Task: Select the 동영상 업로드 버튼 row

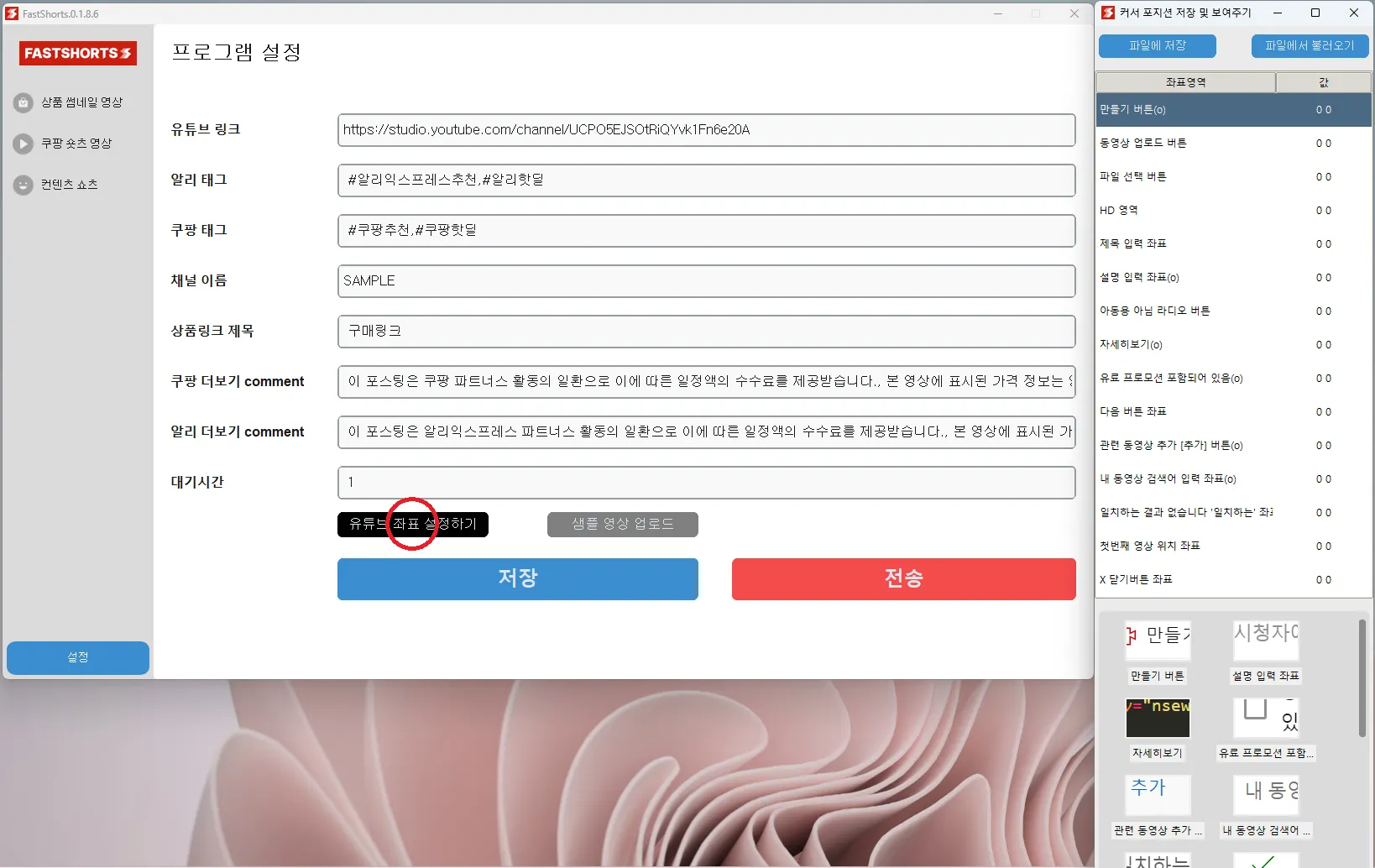Action: point(1234,144)
